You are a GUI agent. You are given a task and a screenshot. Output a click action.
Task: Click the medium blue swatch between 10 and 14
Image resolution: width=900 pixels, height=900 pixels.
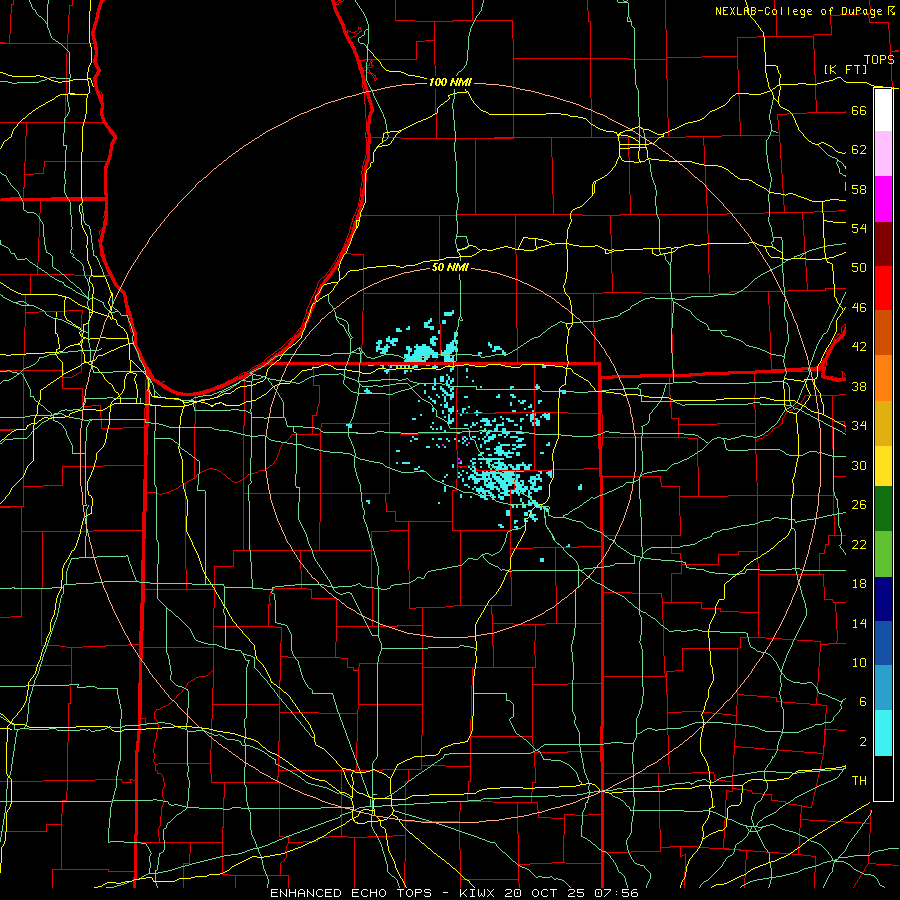(883, 643)
